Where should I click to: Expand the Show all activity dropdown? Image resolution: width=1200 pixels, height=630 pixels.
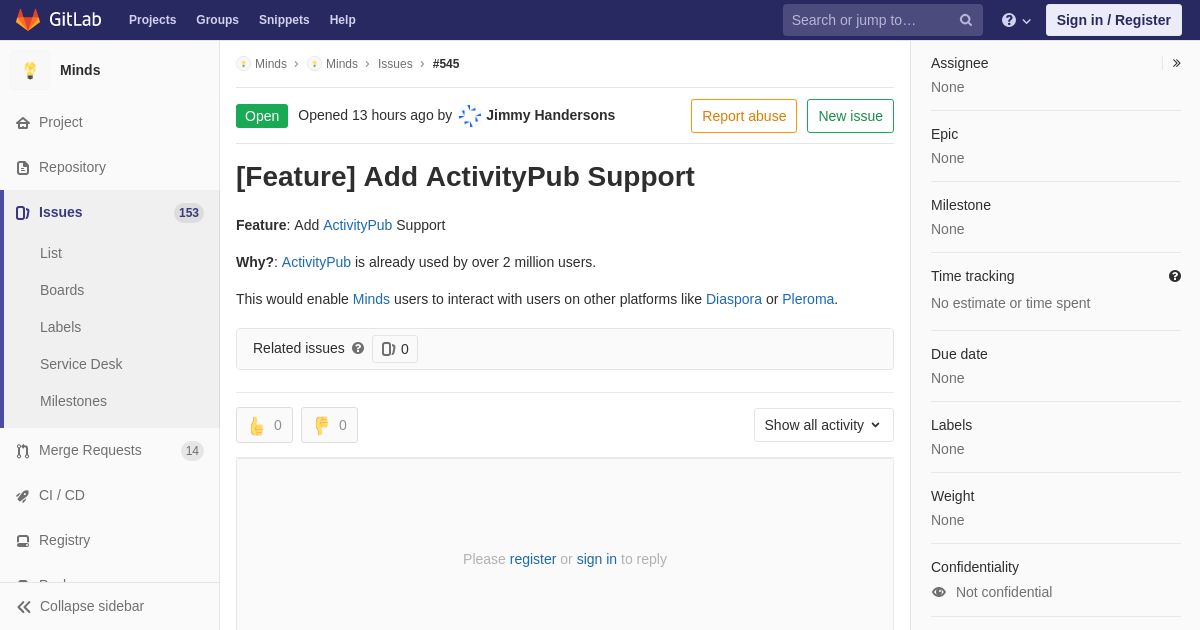pyautogui.click(x=824, y=425)
